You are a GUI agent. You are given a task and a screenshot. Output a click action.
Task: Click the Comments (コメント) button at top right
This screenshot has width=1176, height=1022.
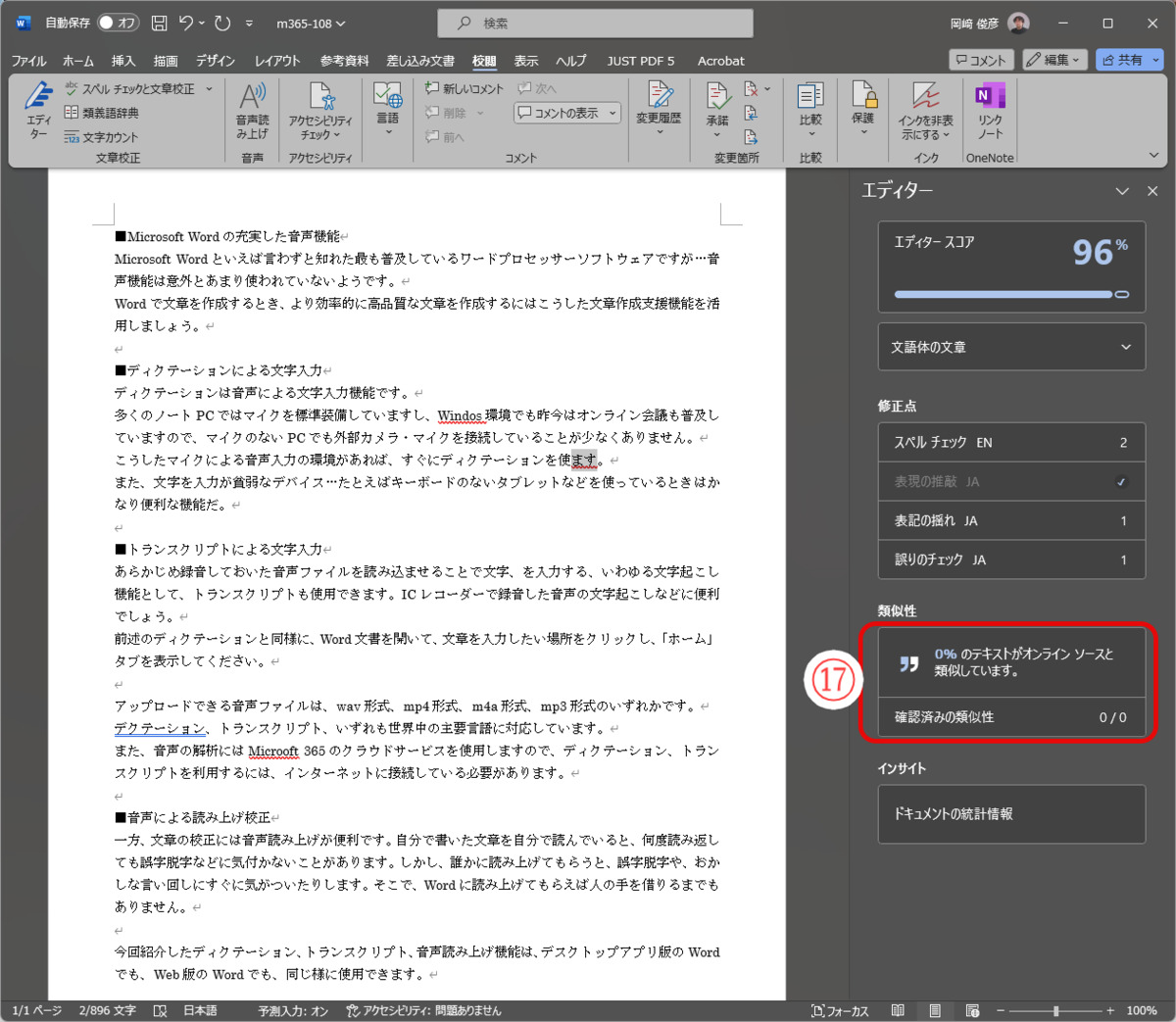[981, 60]
